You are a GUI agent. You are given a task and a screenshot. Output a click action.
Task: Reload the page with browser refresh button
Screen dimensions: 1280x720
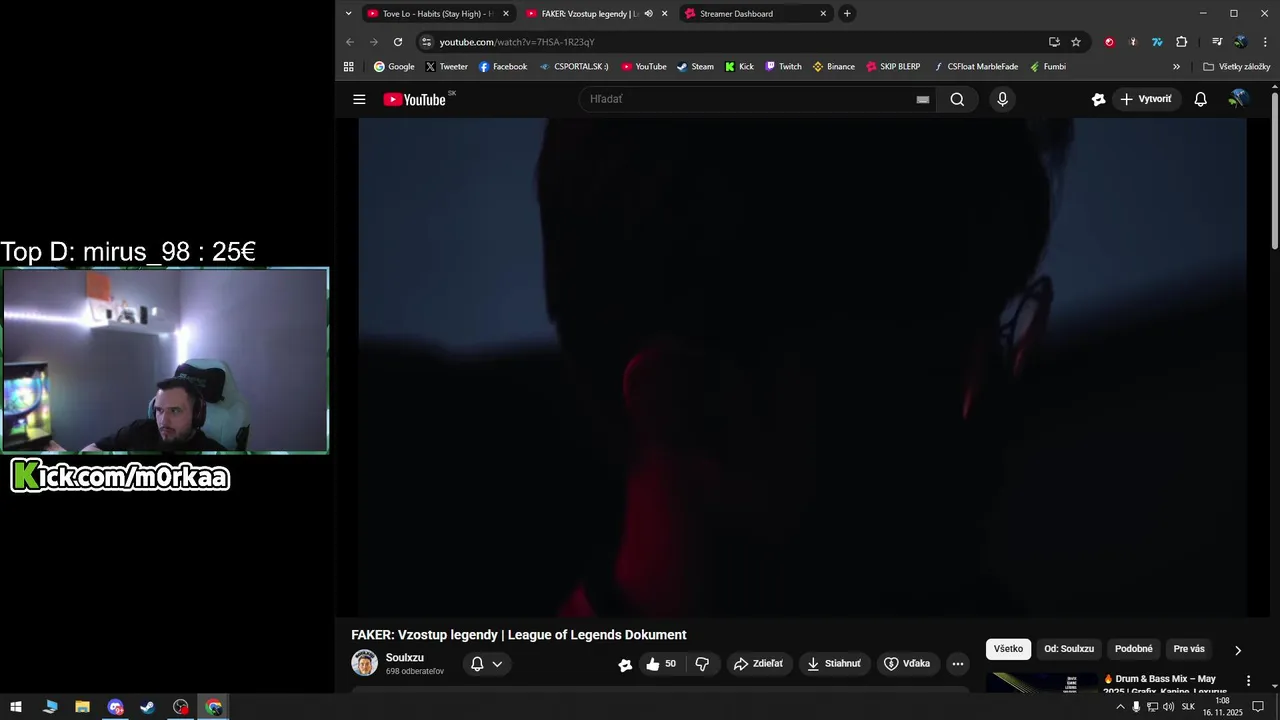coord(397,42)
